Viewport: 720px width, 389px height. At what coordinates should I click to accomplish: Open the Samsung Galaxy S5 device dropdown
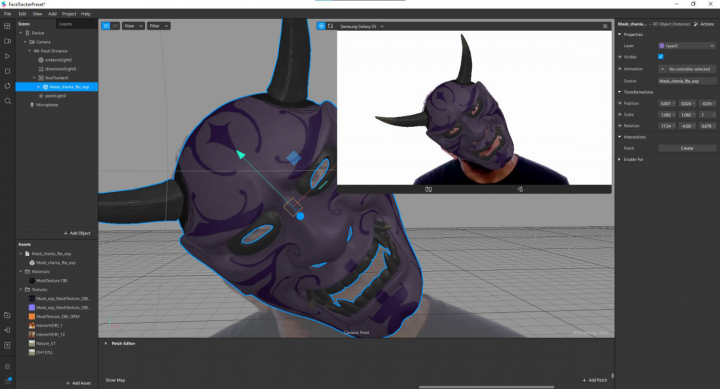pyautogui.click(x=361, y=27)
